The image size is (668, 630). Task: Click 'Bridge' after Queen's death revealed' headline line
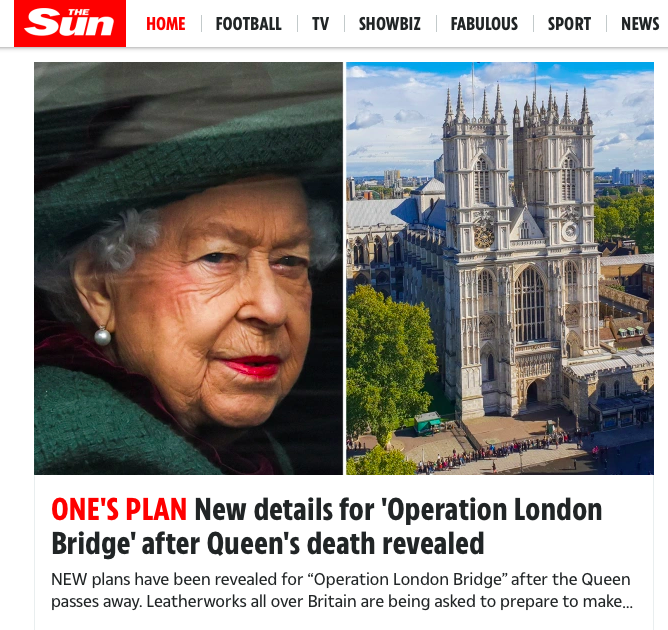(268, 544)
